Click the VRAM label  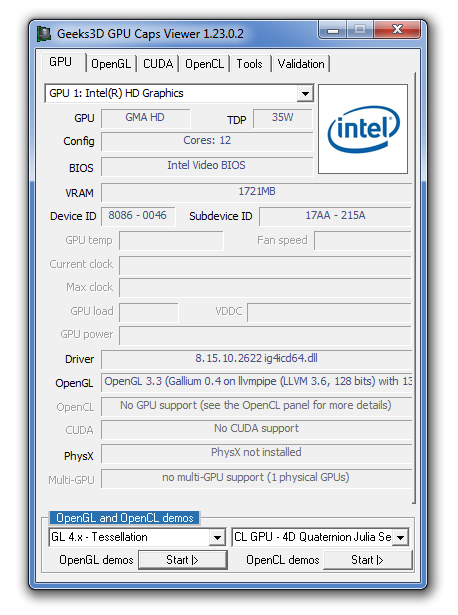(80, 193)
